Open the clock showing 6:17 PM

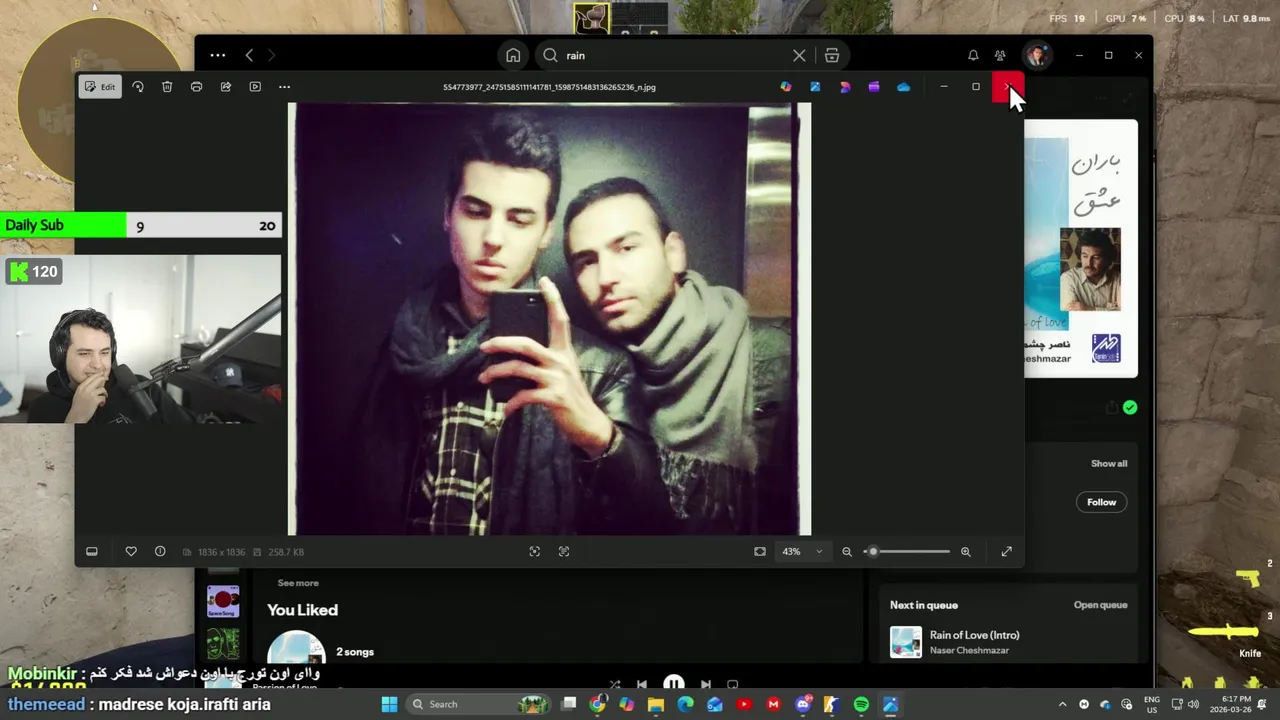[x=1230, y=704]
